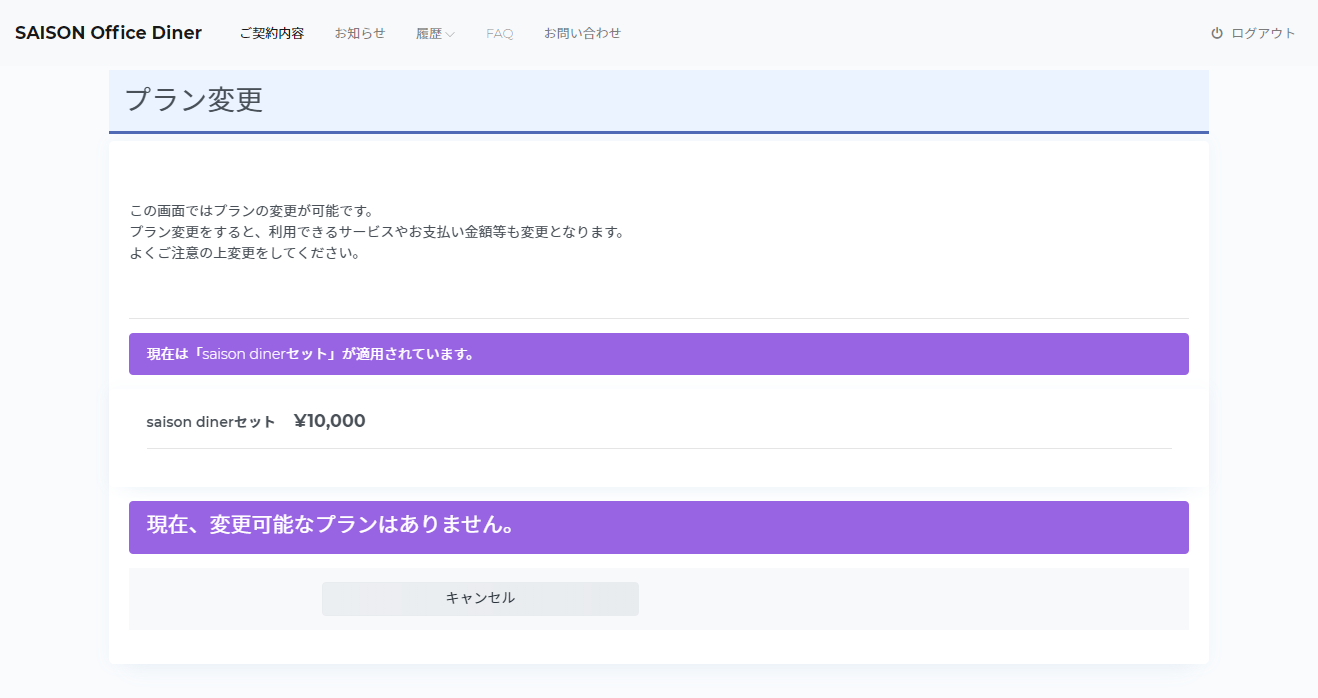Open the FAQ menu item

coord(500,33)
